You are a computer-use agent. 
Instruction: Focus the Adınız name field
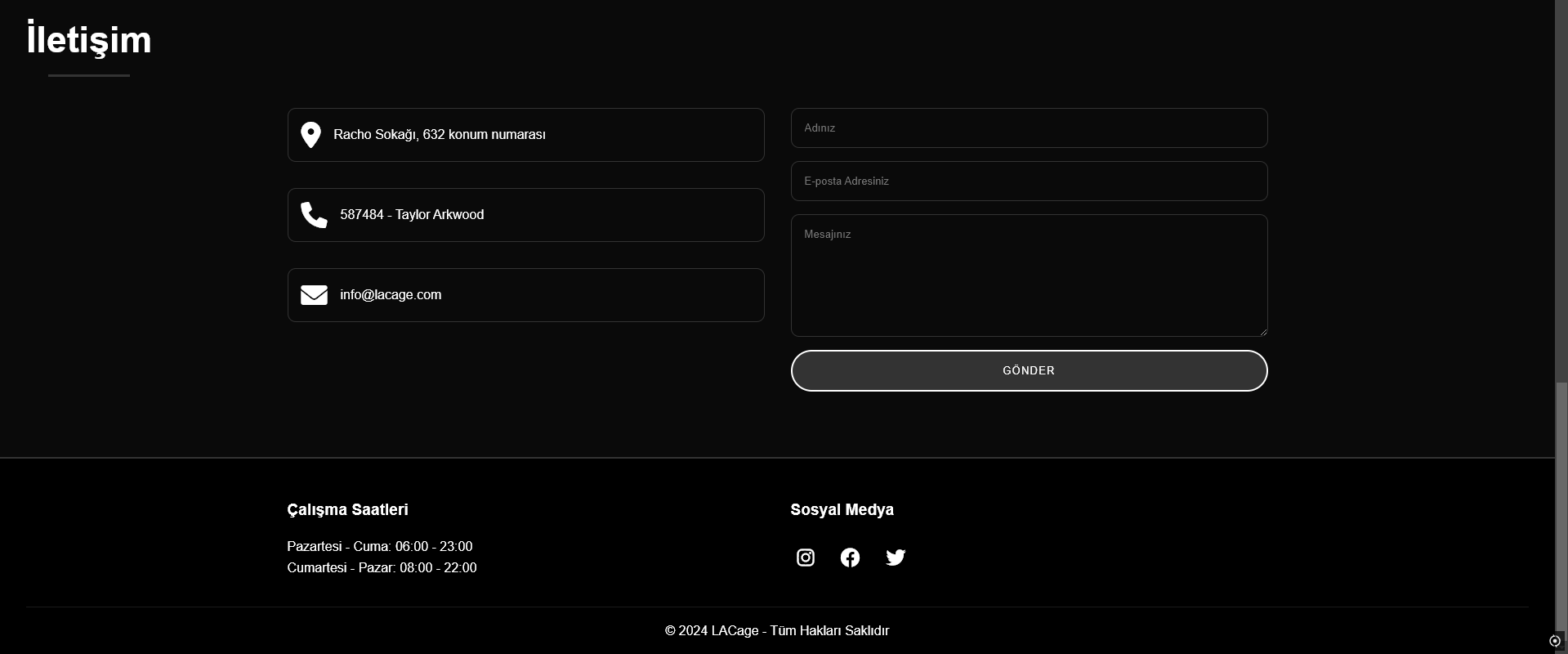click(1029, 128)
